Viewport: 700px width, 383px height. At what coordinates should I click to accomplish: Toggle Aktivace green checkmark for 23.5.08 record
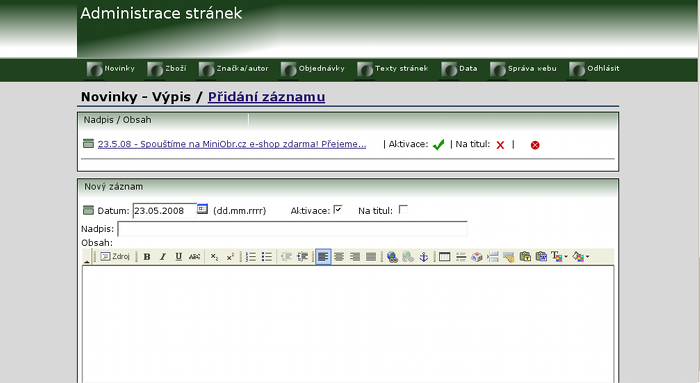tap(438, 145)
